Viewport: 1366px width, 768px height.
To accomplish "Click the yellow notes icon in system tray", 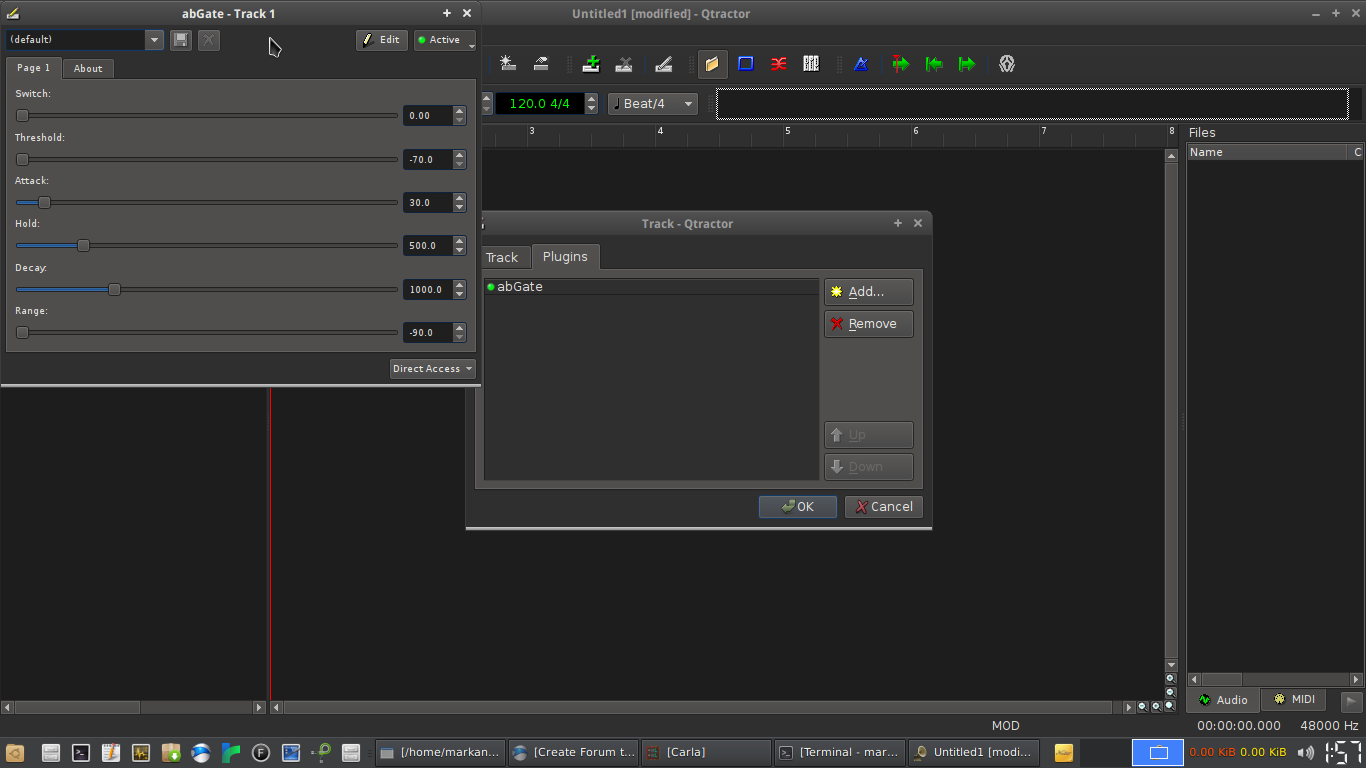I will tap(1064, 752).
